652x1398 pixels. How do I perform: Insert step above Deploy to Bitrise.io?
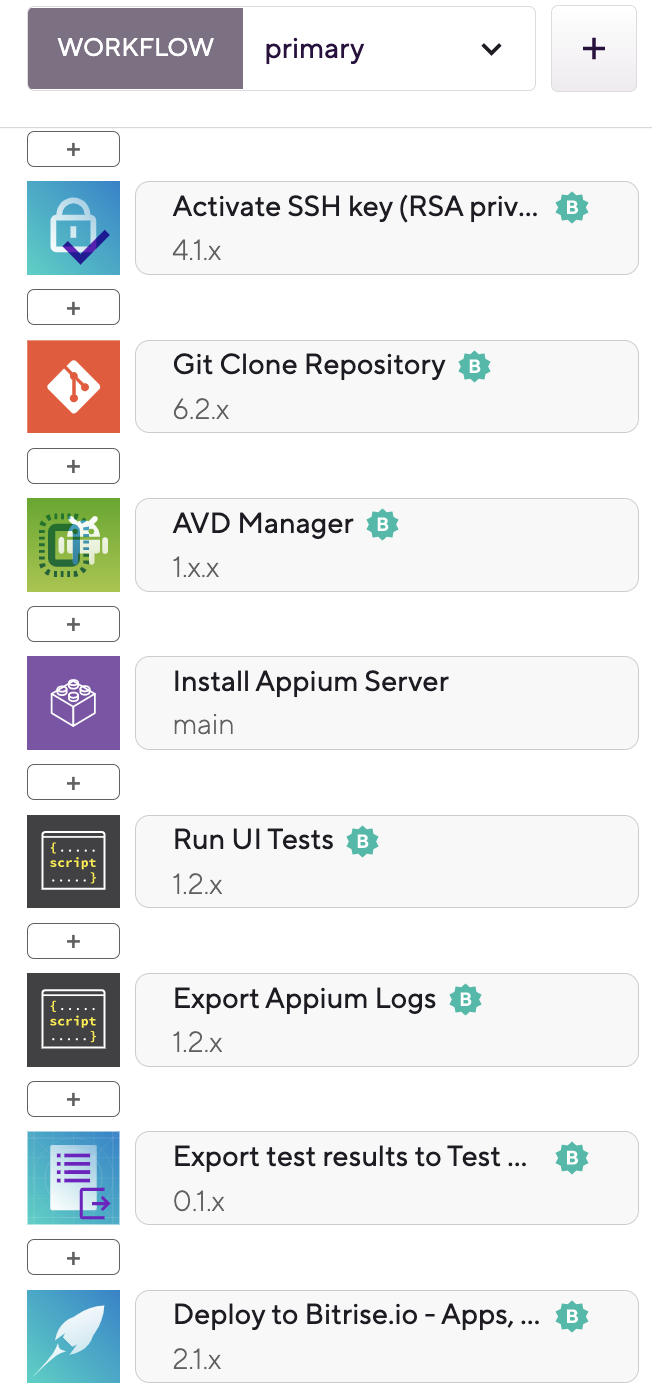click(x=73, y=1257)
